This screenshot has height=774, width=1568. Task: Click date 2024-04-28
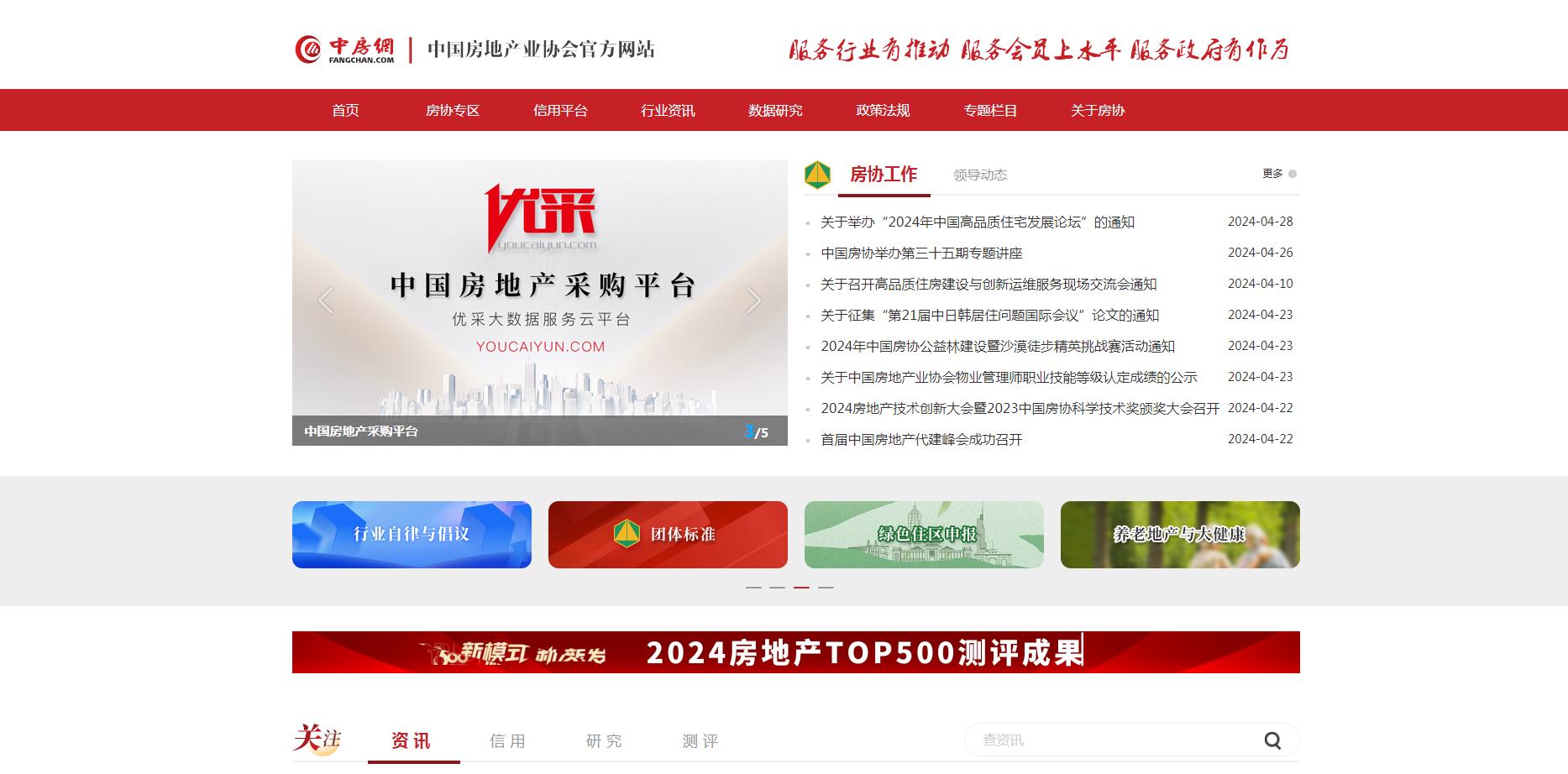click(1261, 222)
